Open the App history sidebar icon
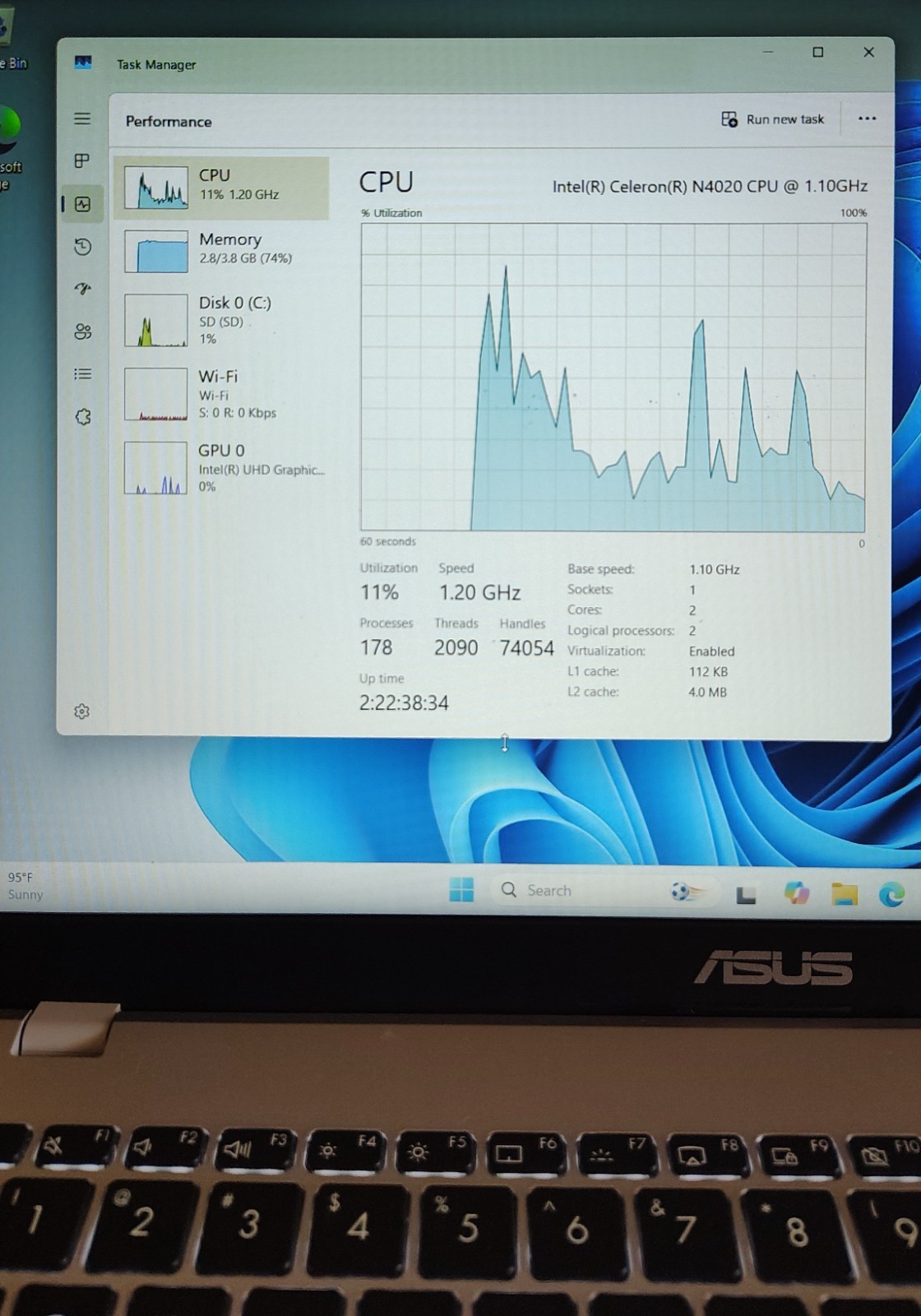 click(x=82, y=247)
